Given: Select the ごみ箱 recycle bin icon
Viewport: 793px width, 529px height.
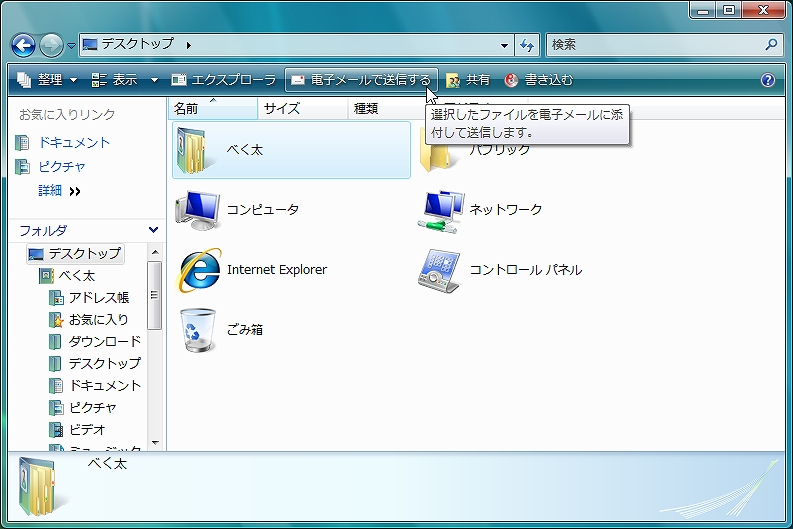Looking at the screenshot, I should click(x=198, y=330).
